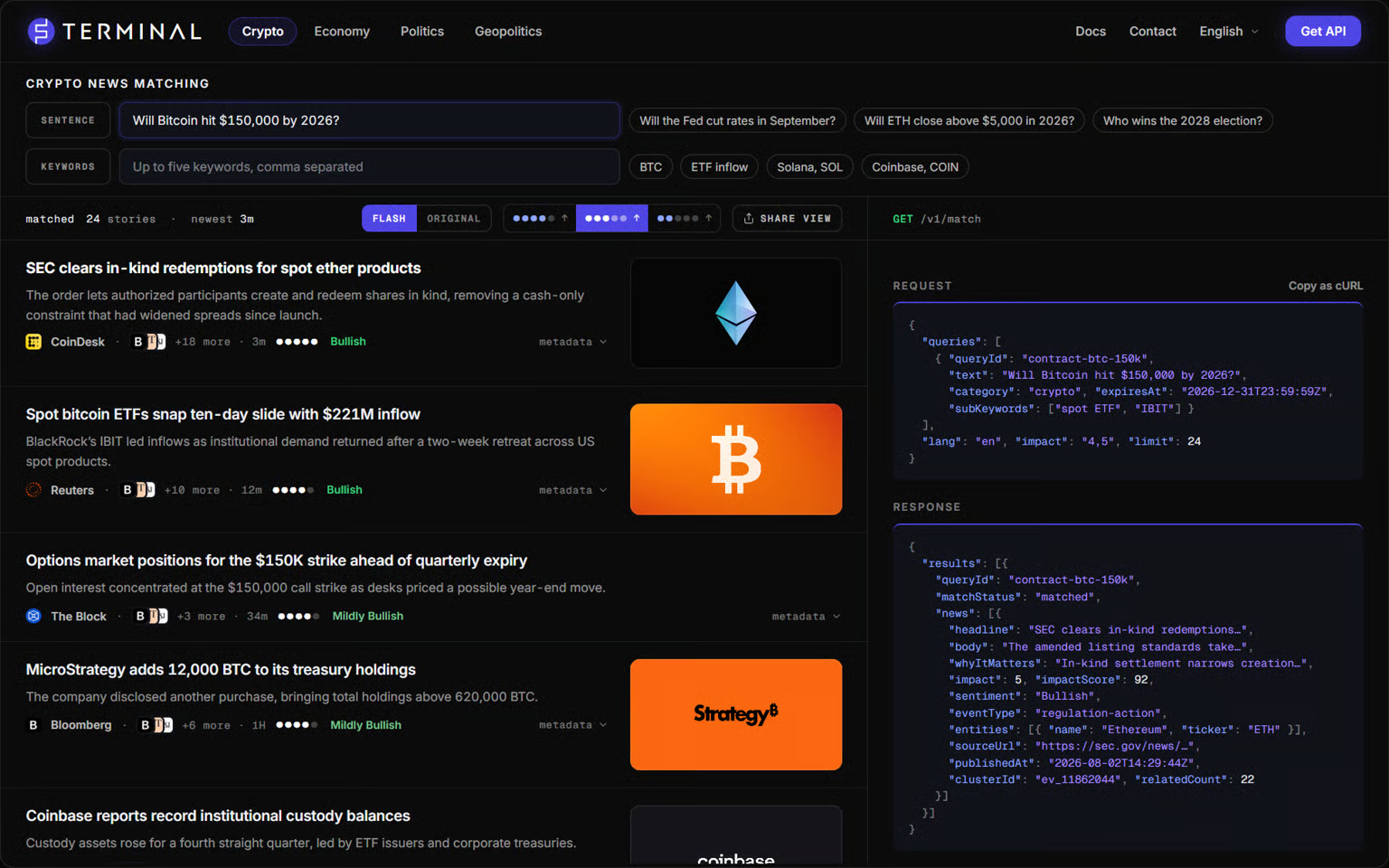Click the share icon in Share View
This screenshot has height=868, width=1389.
(x=749, y=218)
